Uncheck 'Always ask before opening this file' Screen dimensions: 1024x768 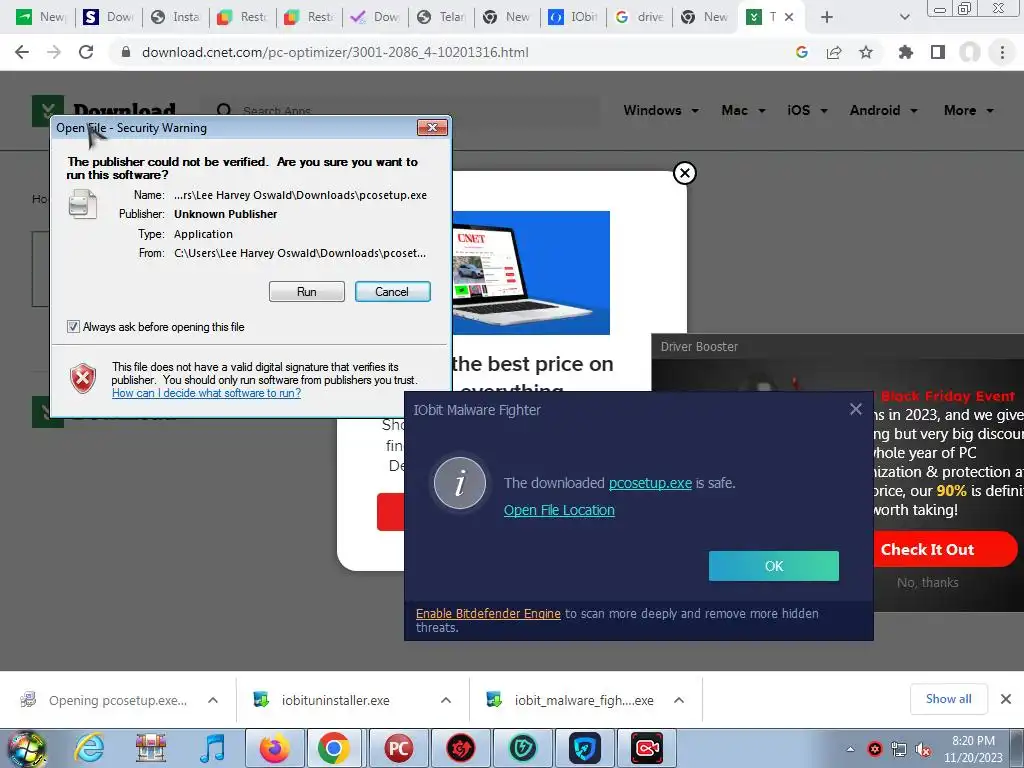click(73, 327)
